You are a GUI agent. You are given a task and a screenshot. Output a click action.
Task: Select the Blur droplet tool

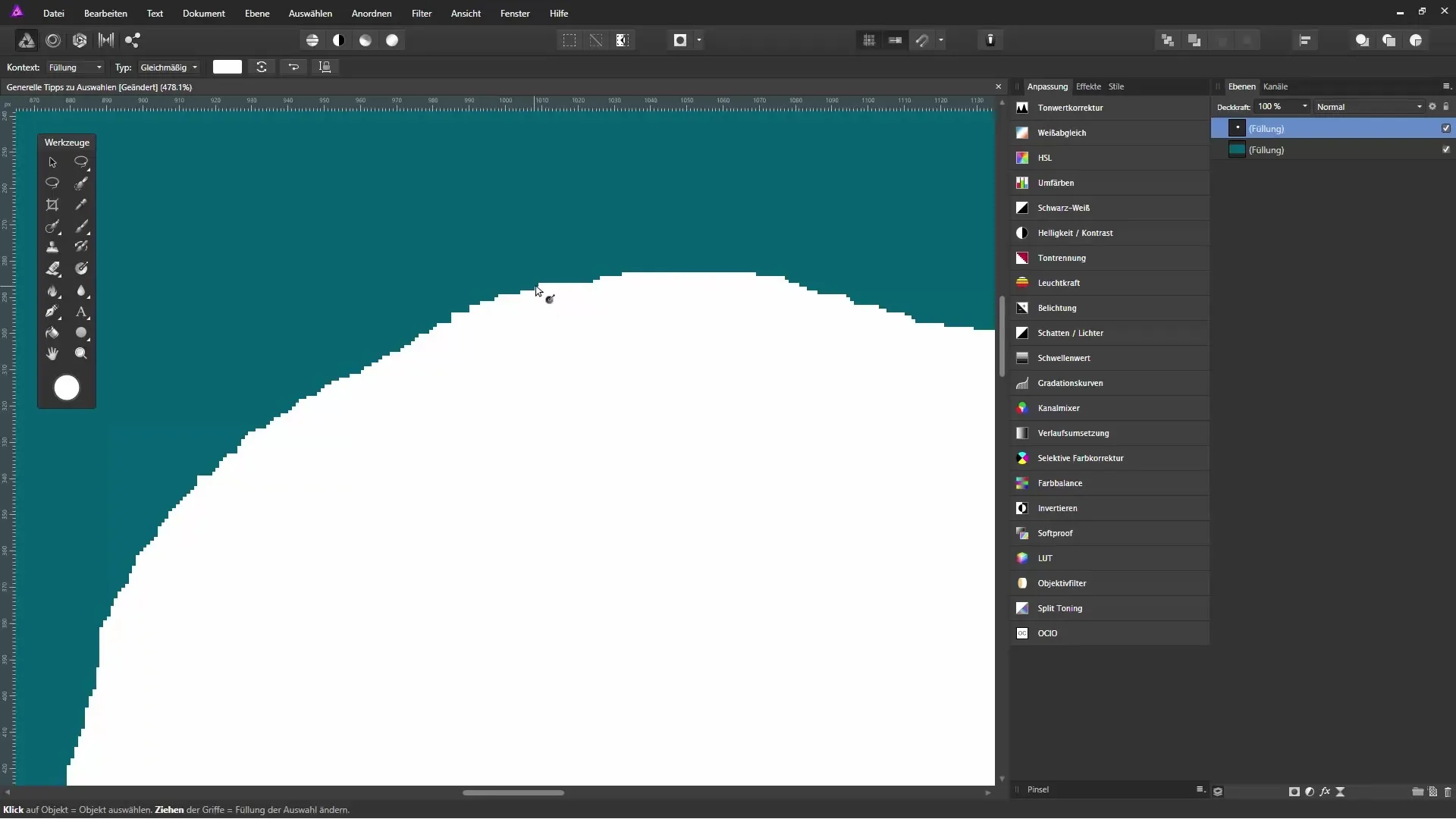81,290
